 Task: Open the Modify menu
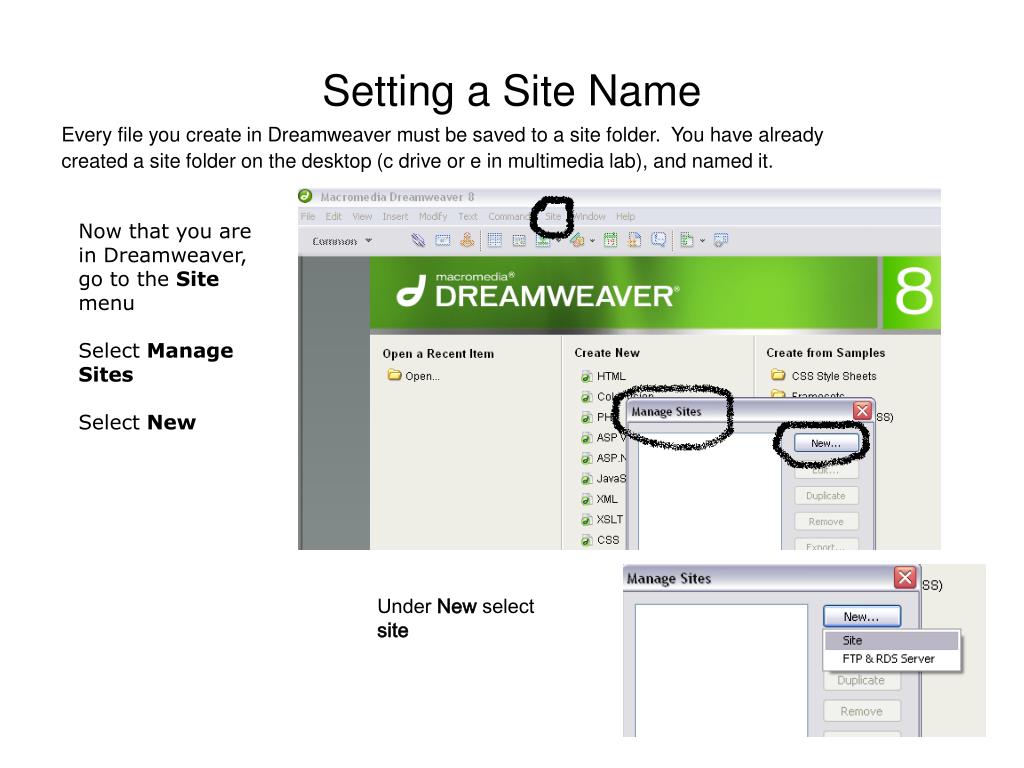coord(433,216)
